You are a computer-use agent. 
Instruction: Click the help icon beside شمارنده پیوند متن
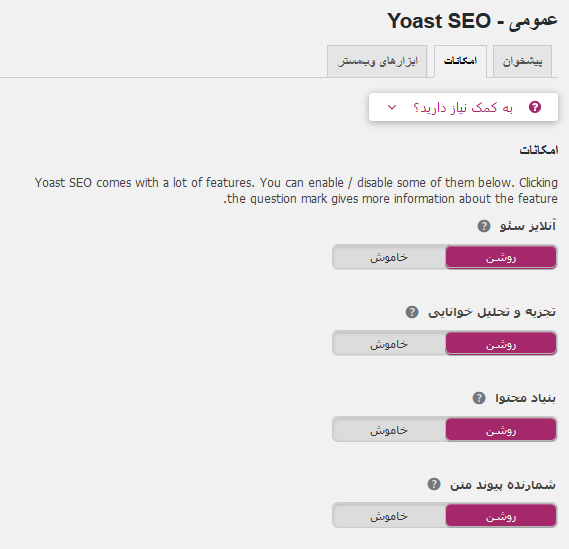click(x=434, y=484)
